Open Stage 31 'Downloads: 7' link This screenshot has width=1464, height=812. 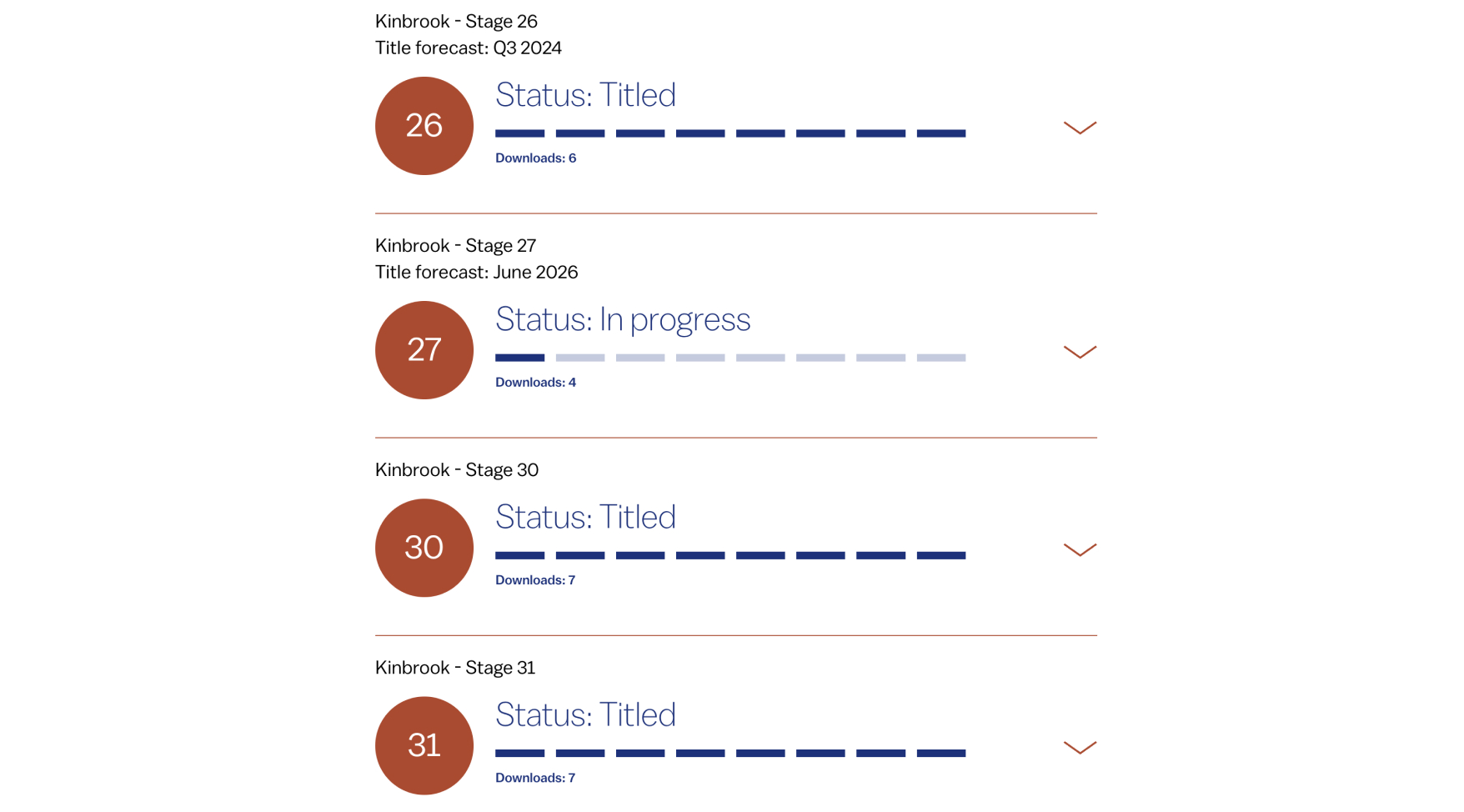click(x=535, y=778)
